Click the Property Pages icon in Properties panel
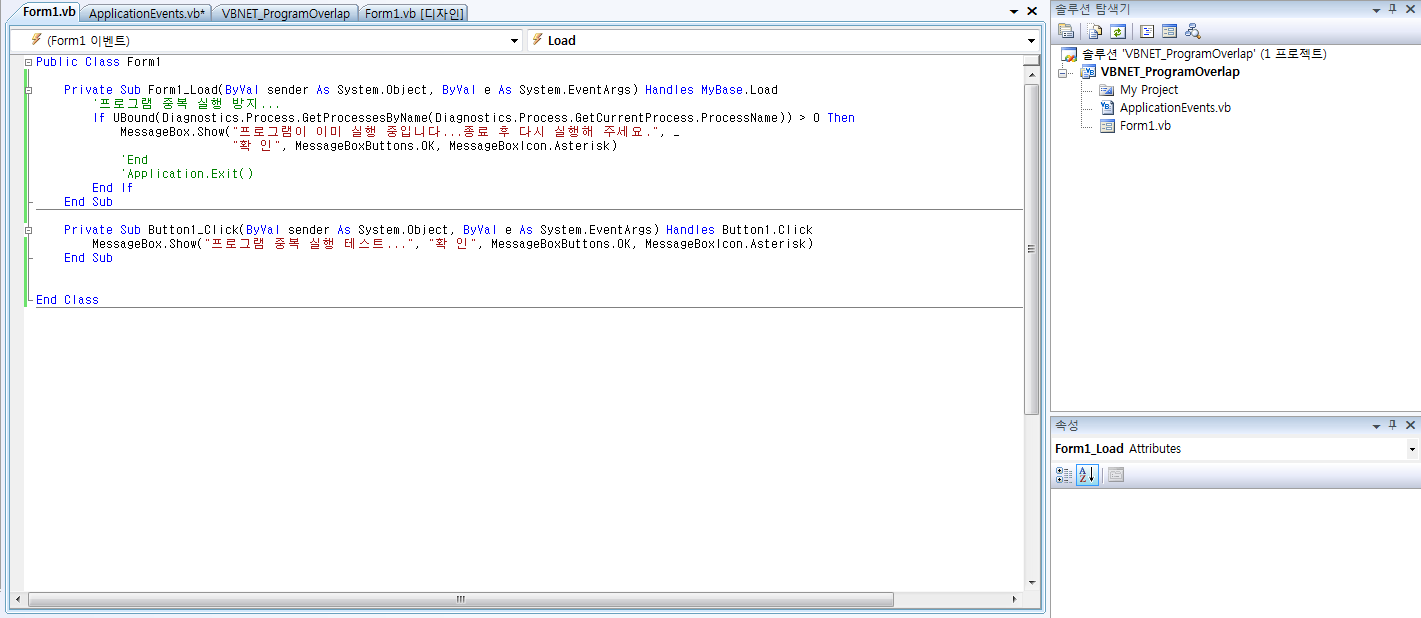 (1115, 475)
